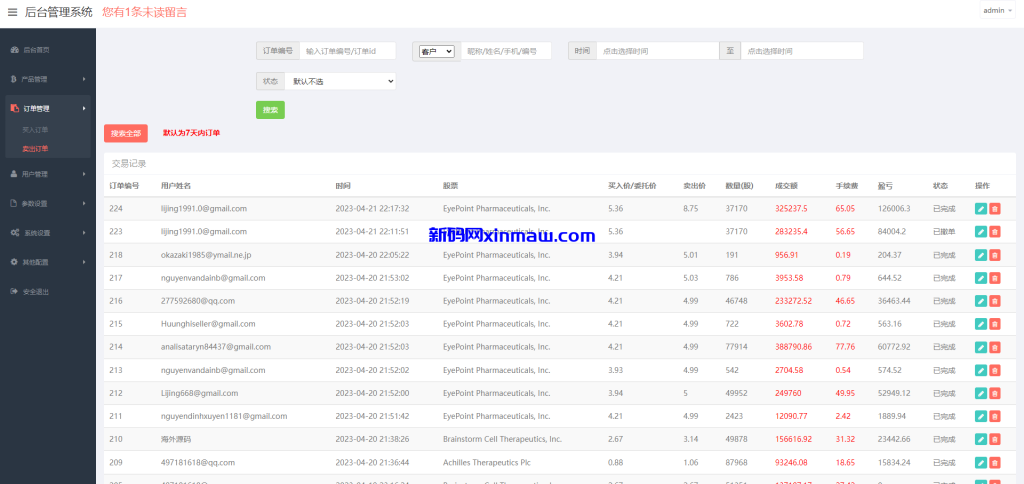The image size is (1024, 484).
Task: Click the 参数设置 file icon
Action: pos(14,203)
